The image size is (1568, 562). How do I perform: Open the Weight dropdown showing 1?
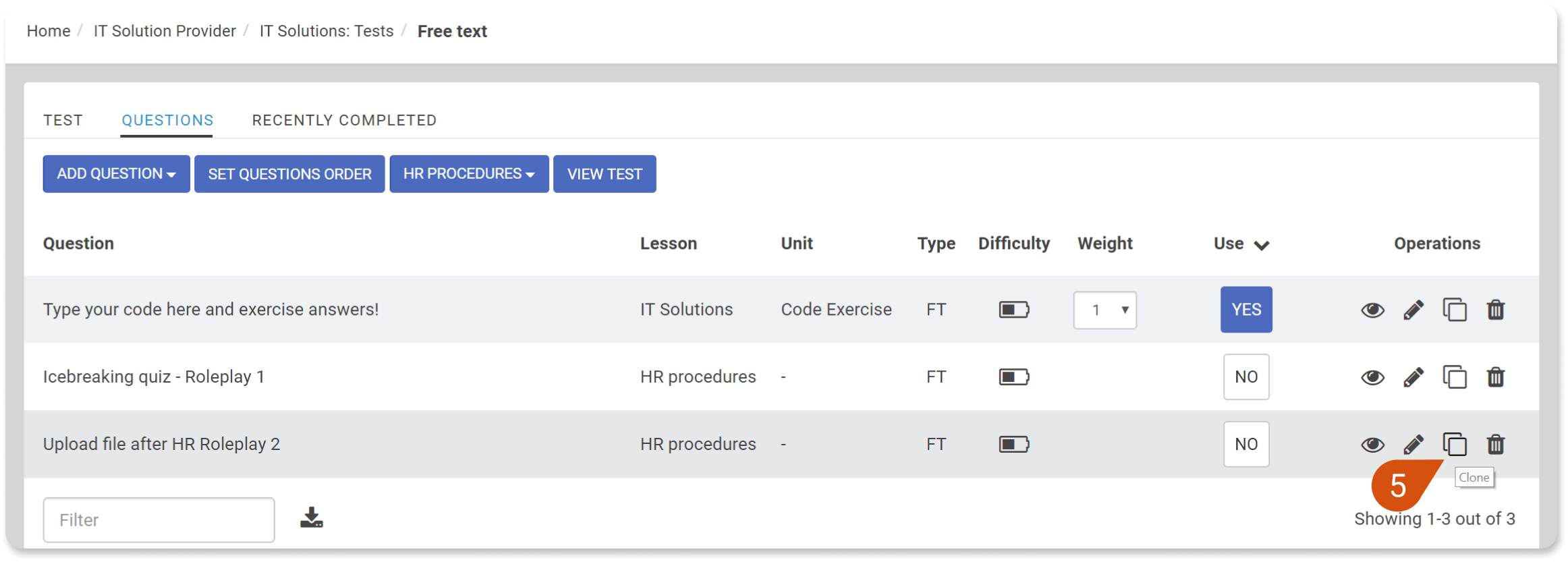(x=1104, y=310)
